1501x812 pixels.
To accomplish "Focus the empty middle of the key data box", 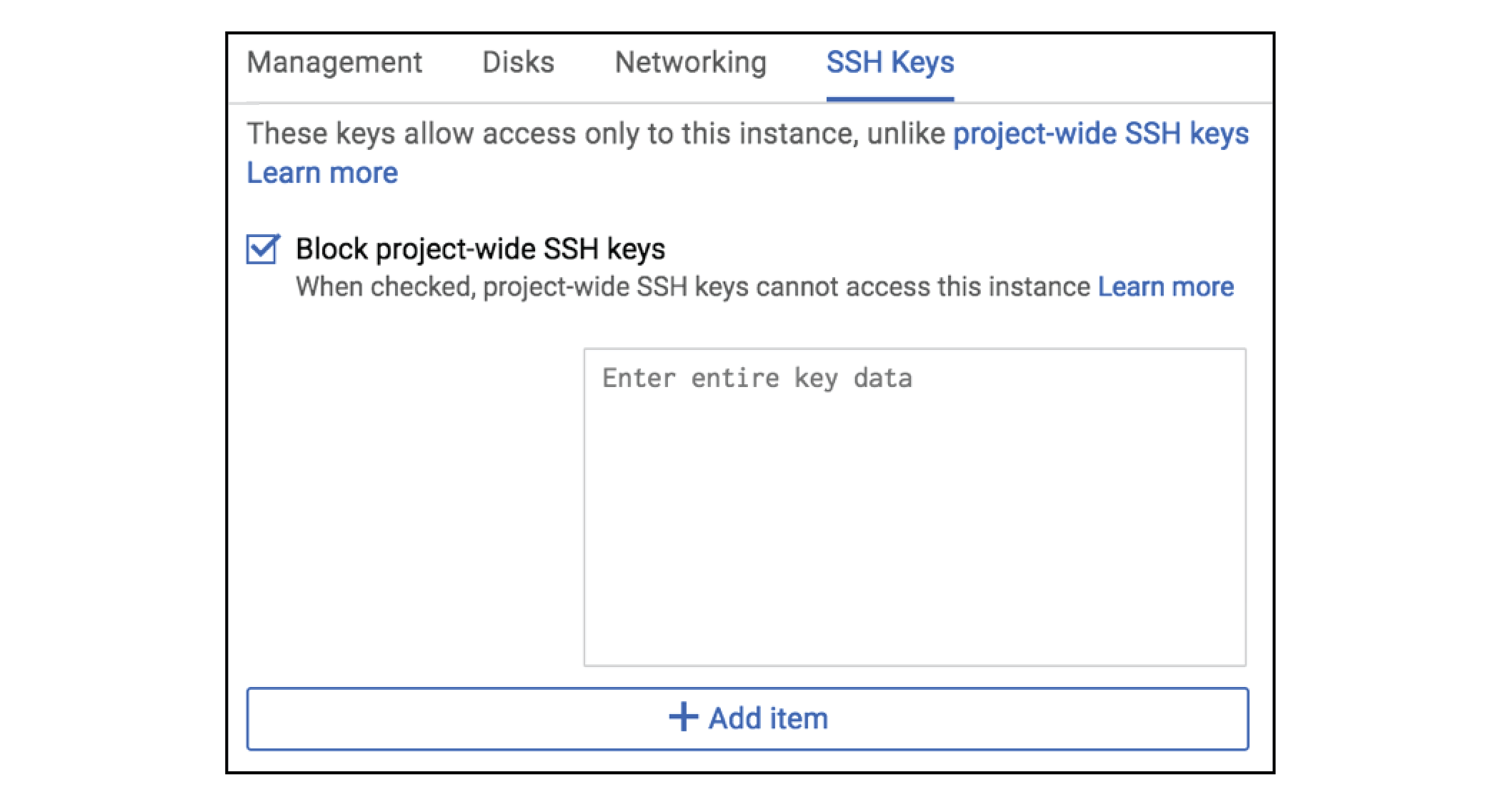I will pyautogui.click(x=914, y=521).
